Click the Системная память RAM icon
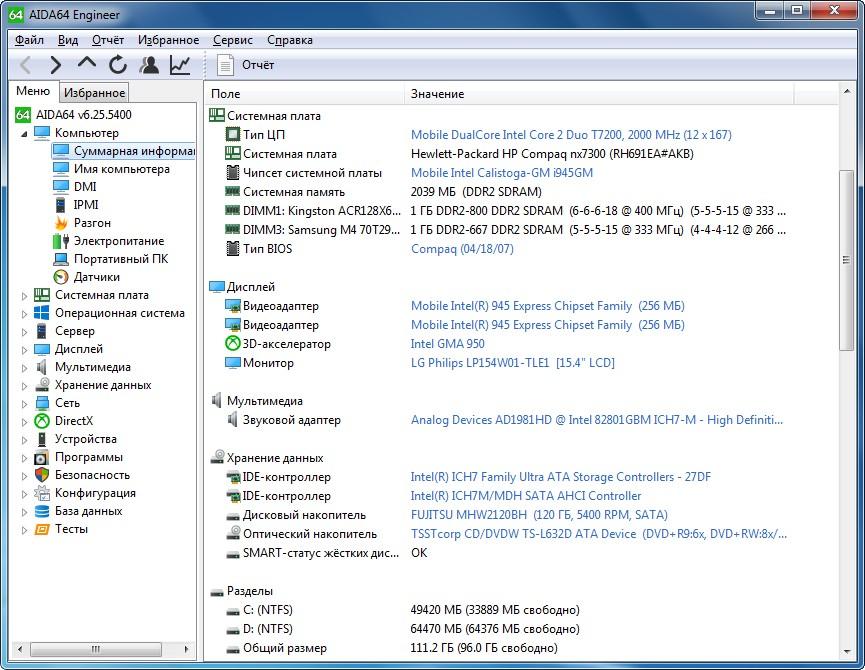Image resolution: width=865 pixels, height=670 pixels. (233, 192)
